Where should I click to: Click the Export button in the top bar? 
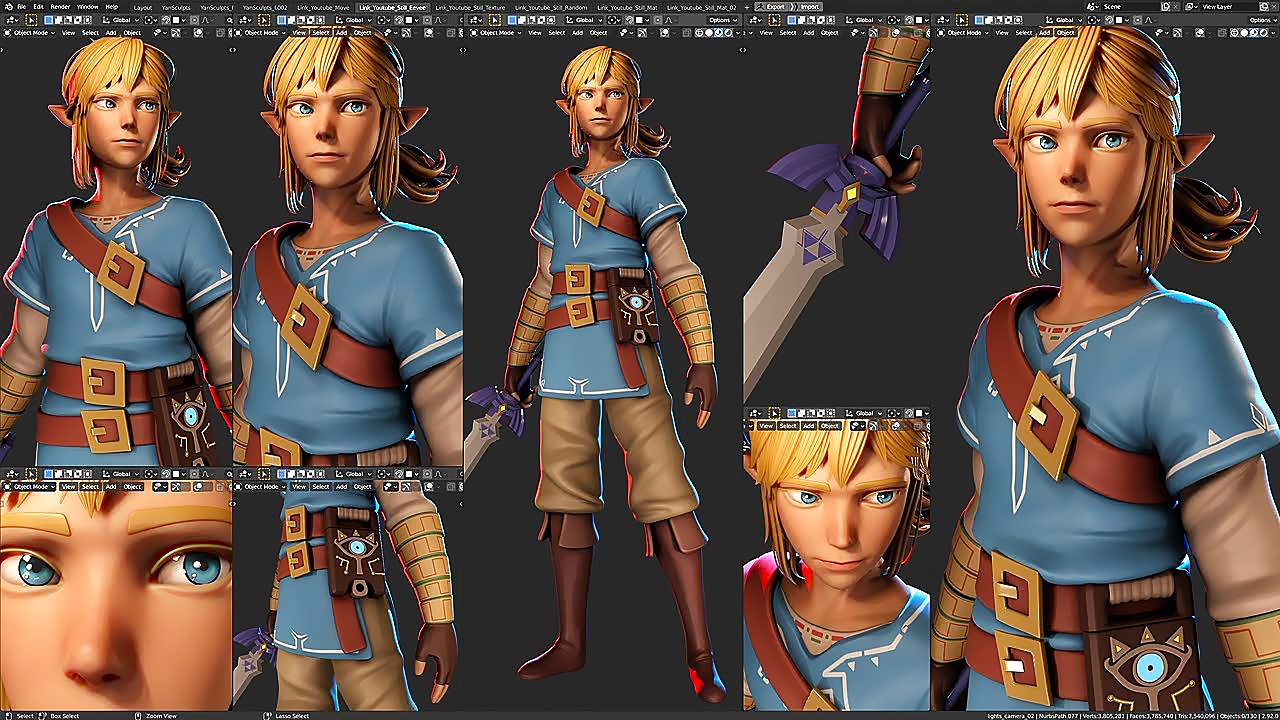[775, 6]
